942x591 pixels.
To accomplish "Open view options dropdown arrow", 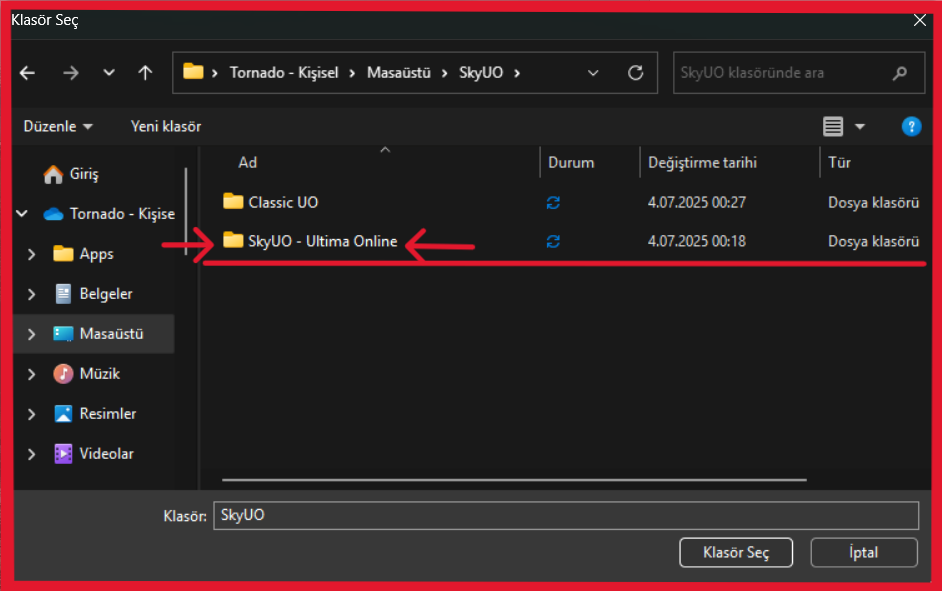I will [x=860, y=127].
